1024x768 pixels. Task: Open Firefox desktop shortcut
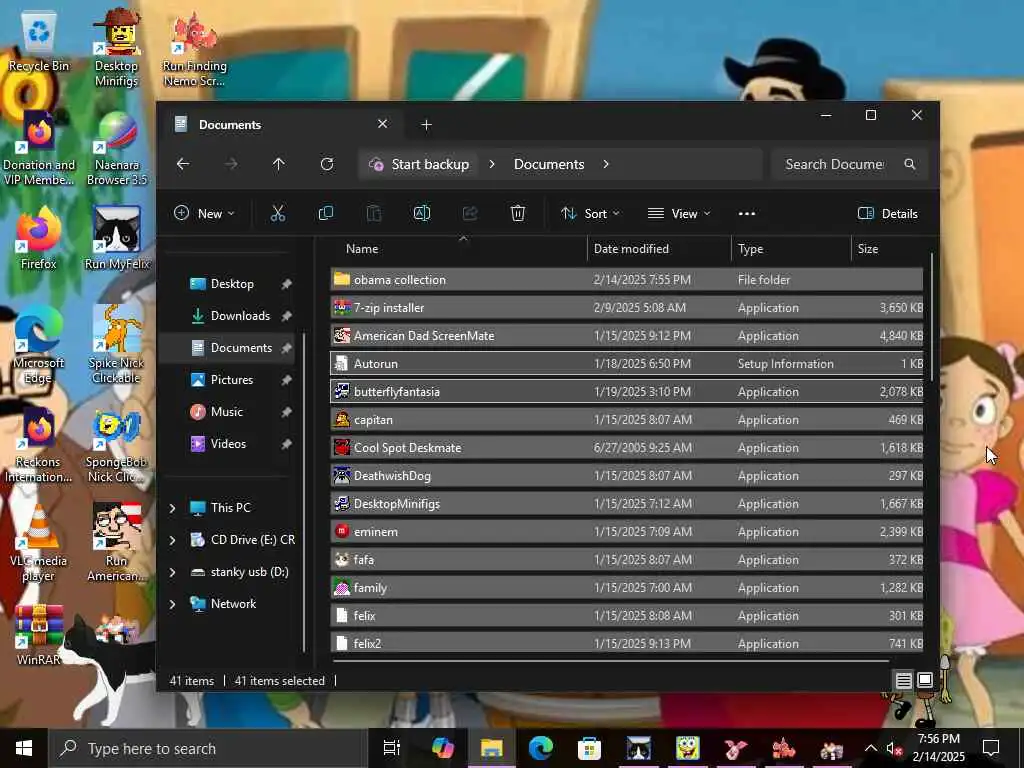(39, 238)
